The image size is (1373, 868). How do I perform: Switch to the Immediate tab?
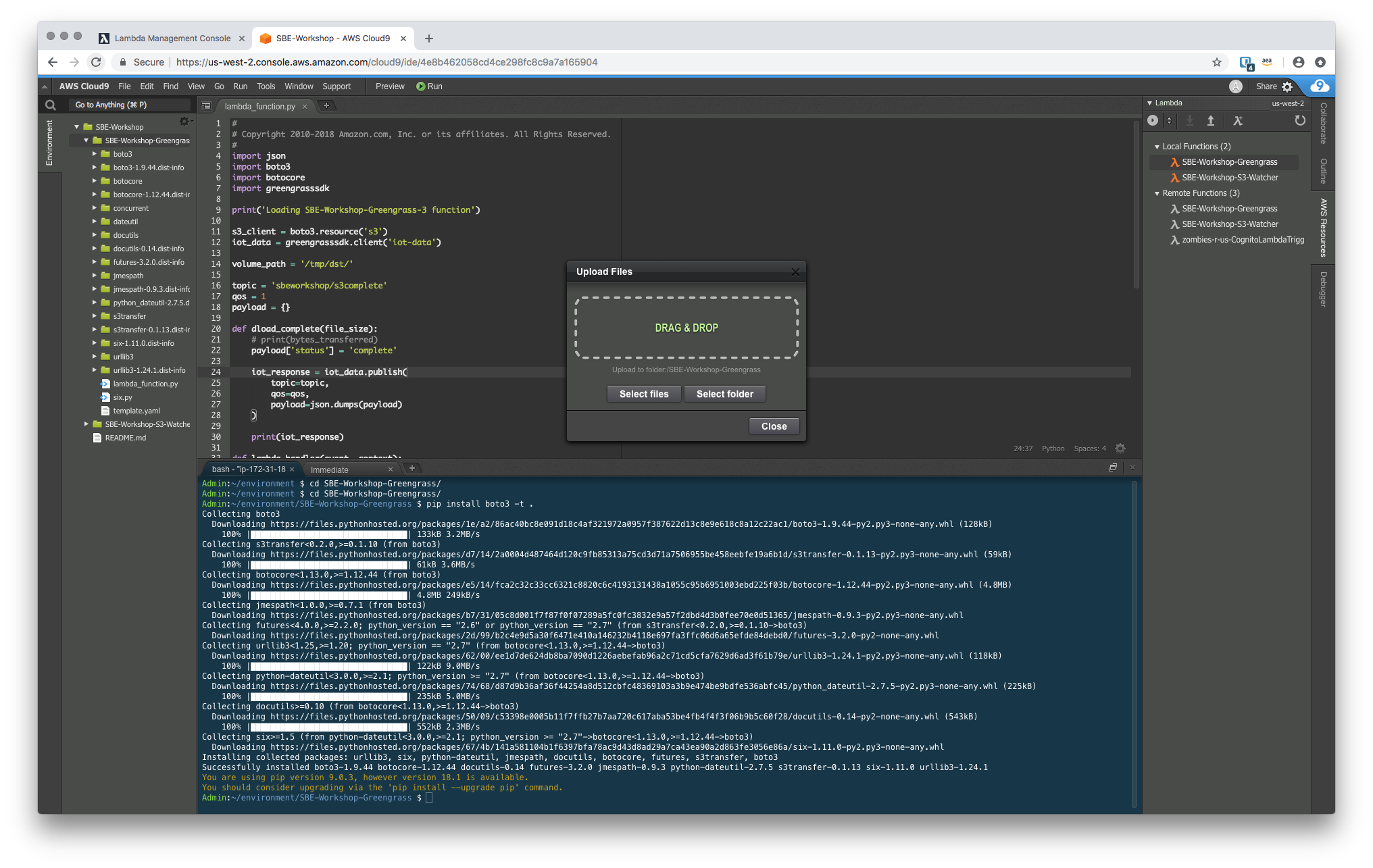(330, 469)
